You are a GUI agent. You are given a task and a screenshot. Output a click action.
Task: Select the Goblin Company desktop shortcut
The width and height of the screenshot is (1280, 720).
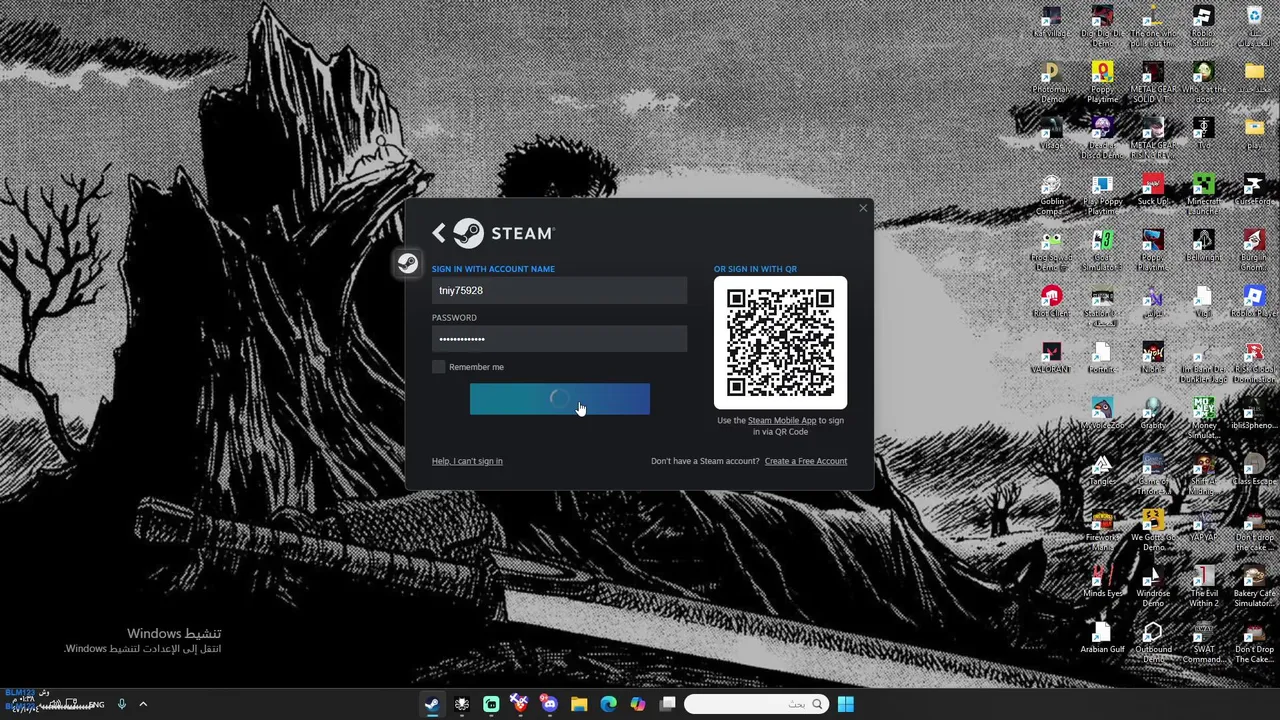pos(1051,194)
